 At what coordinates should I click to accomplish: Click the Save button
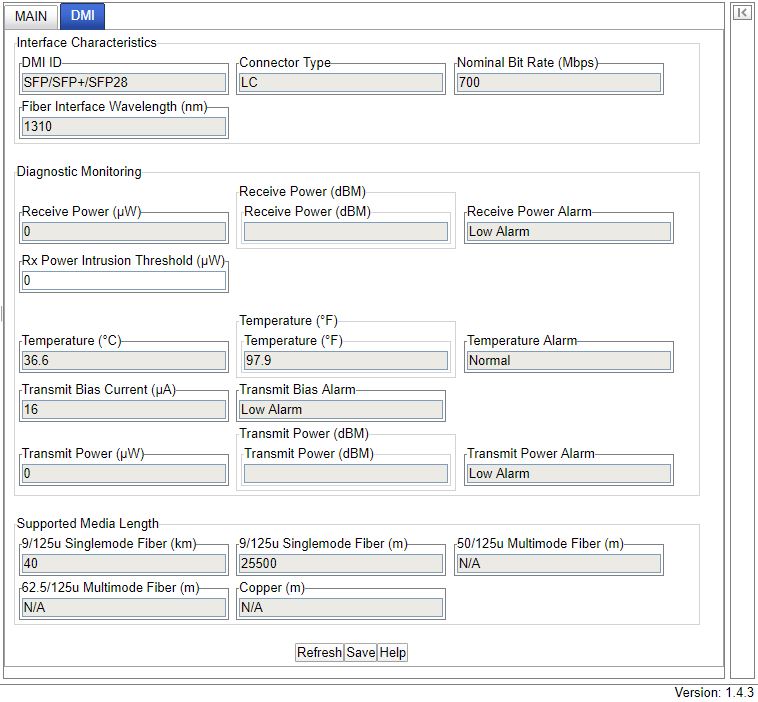click(360, 652)
